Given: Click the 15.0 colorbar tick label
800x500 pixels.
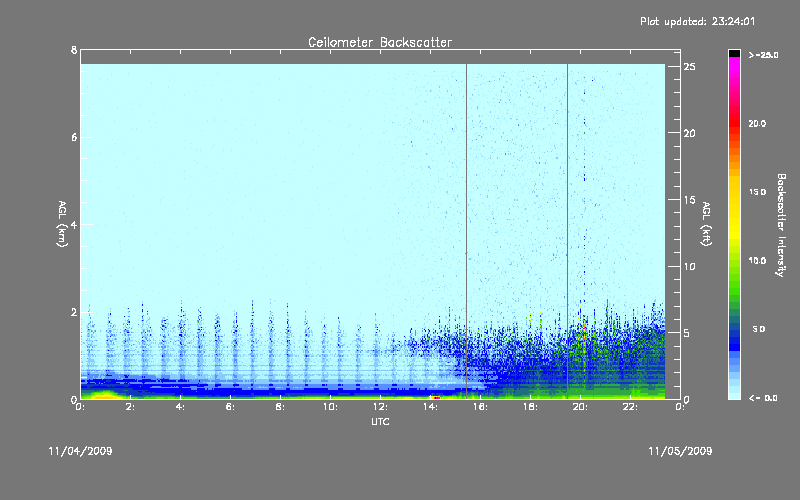Looking at the screenshot, I should (757, 192).
